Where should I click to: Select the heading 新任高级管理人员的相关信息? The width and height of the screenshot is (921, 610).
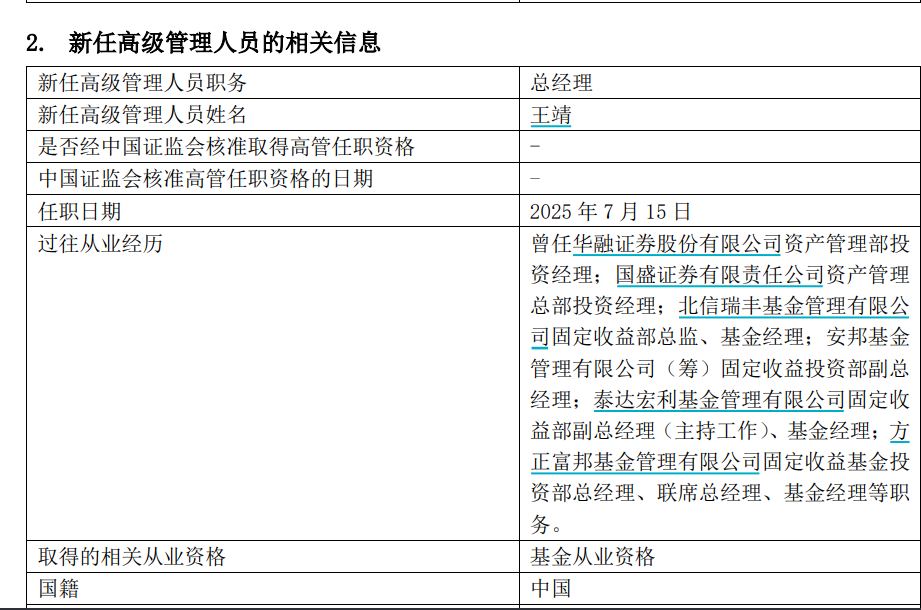click(x=224, y=43)
